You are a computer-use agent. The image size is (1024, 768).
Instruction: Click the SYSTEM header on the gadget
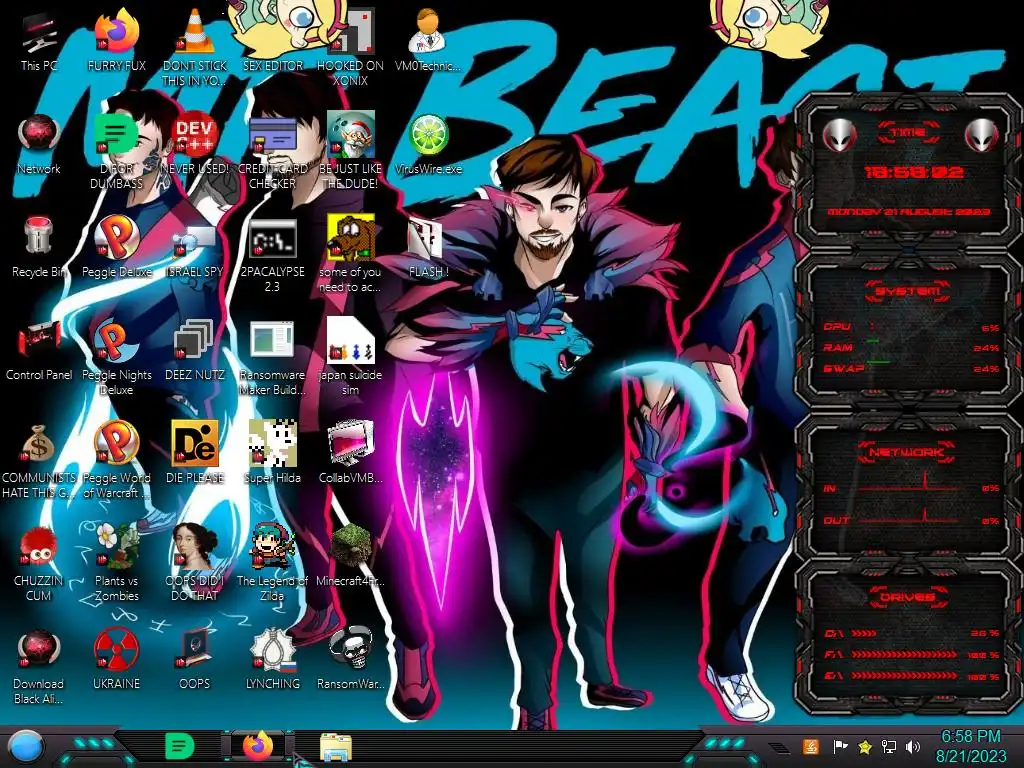tap(908, 291)
